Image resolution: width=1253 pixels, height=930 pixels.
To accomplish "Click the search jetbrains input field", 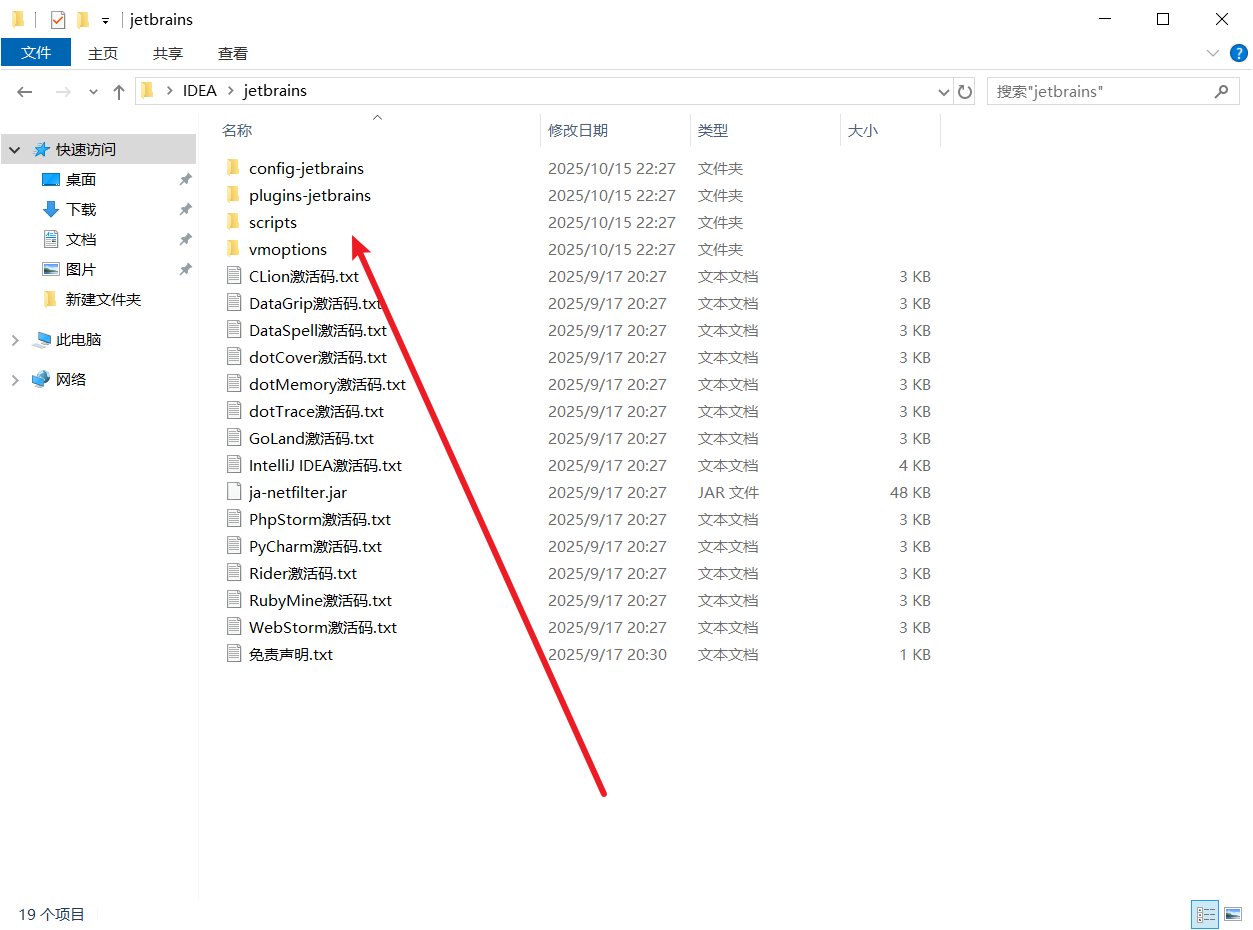I will (1100, 91).
